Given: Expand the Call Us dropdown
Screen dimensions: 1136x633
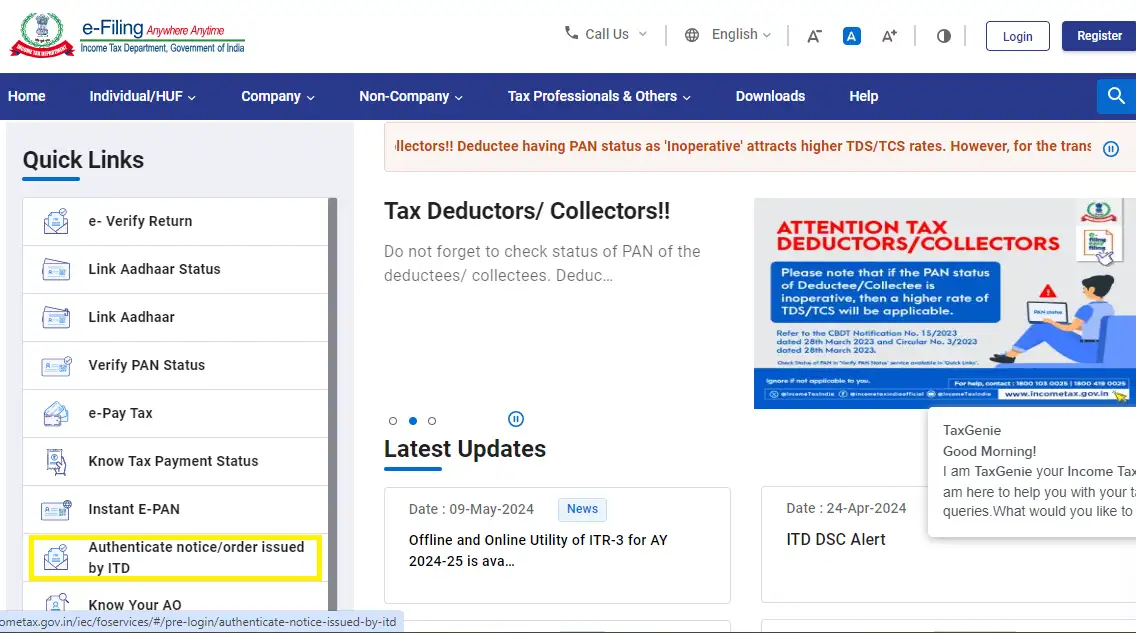Looking at the screenshot, I should coord(605,33).
